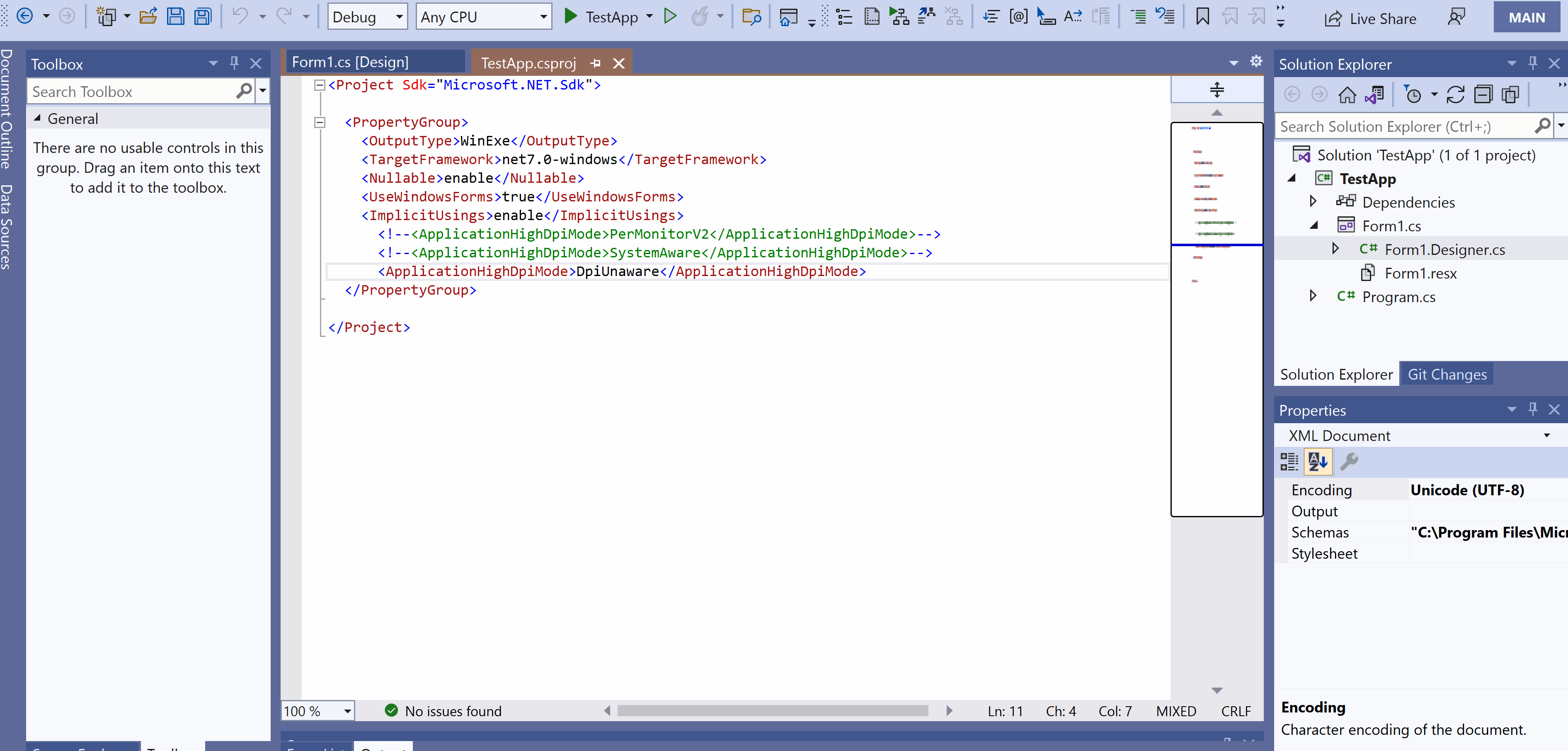The width and height of the screenshot is (1568, 751).
Task: Switch to the Git Changes tab
Action: pyautogui.click(x=1447, y=374)
